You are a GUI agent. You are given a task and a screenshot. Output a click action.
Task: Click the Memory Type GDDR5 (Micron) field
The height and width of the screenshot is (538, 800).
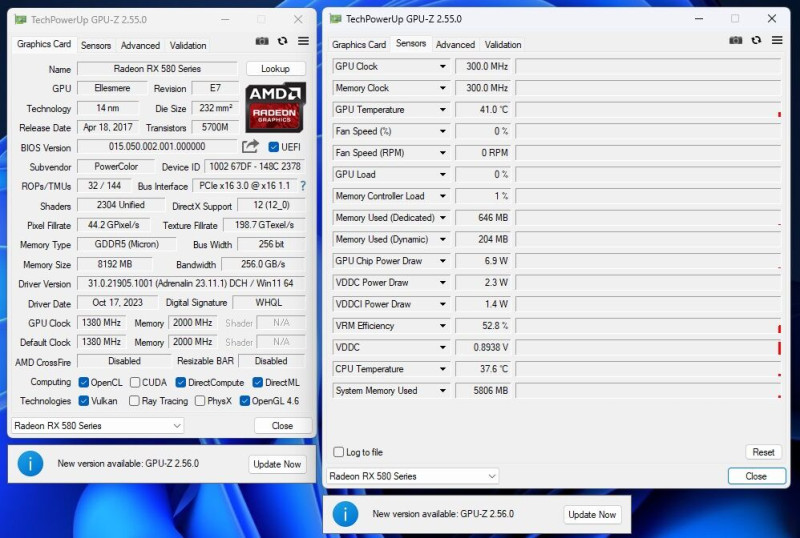[x=127, y=244]
